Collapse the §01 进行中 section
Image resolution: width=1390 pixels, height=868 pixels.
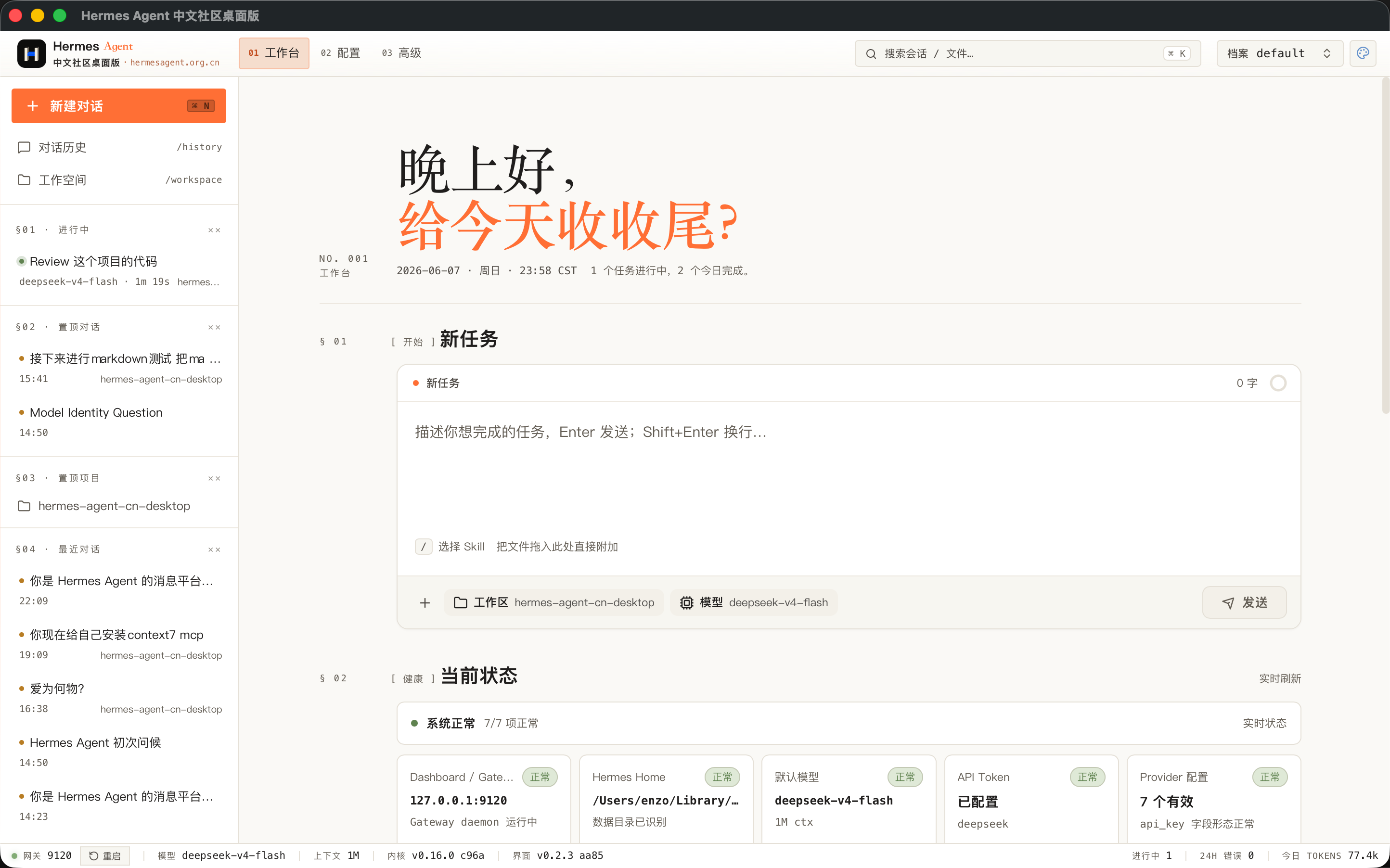coord(214,230)
